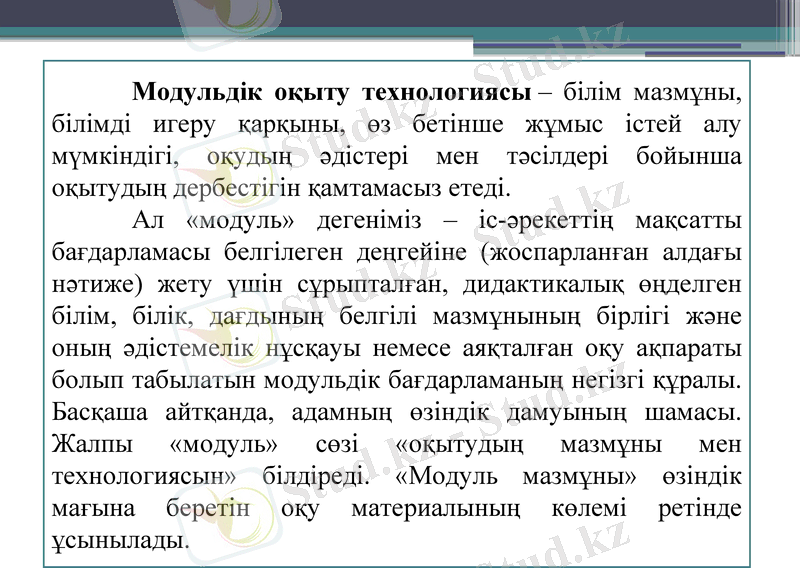Click the word "дағдының"
Image resolution: width=800 pixels, height=568 pixels.
point(266,316)
